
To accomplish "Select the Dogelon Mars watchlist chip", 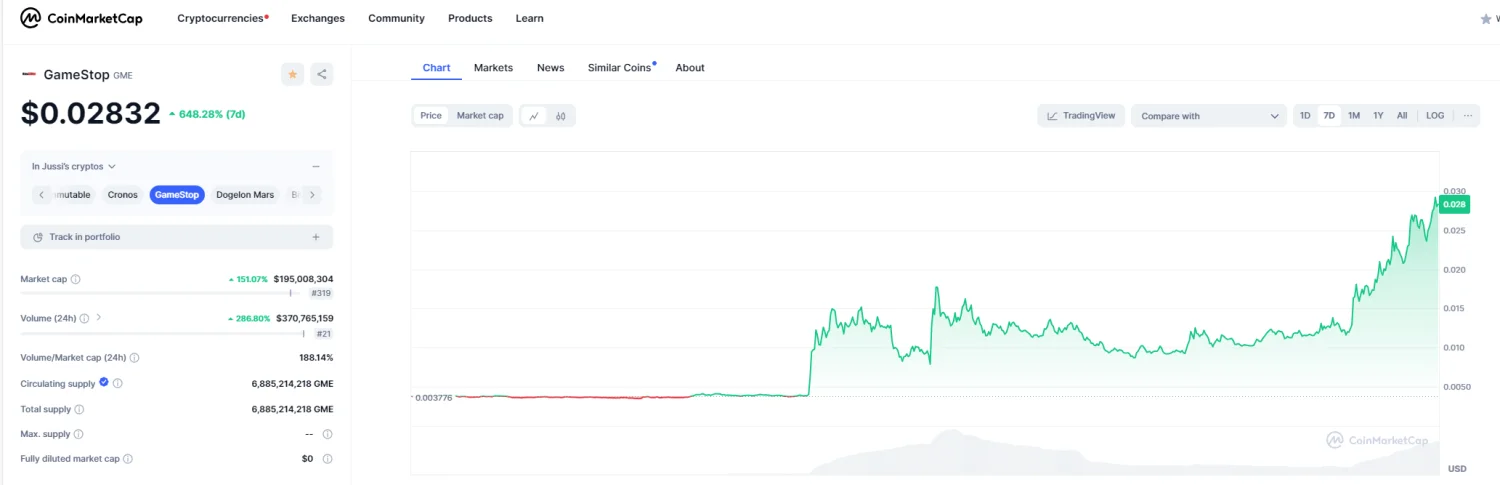I will tap(245, 195).
